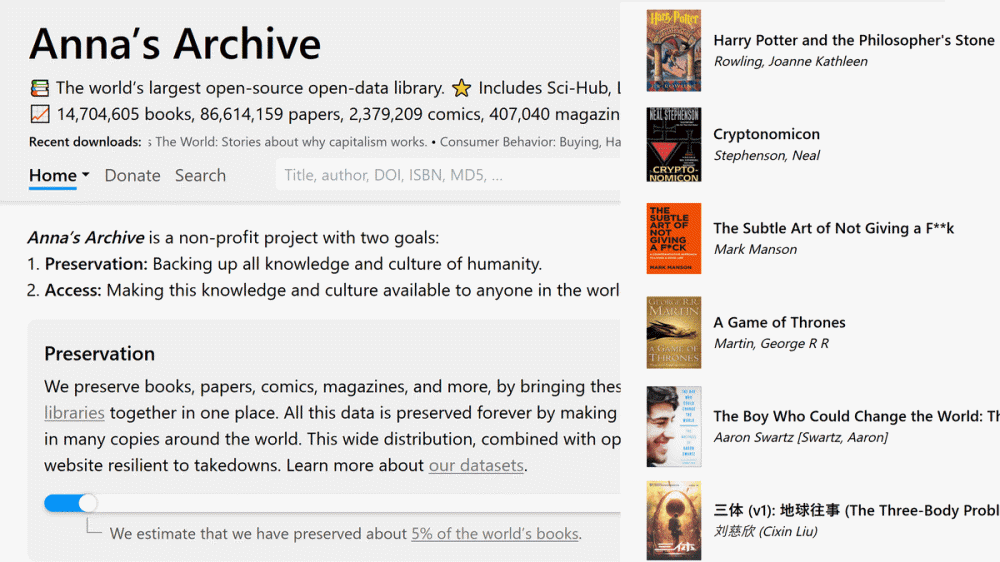Select 'A Game of Thrones' title
Viewport: 1000px width, 562px height.
pos(779,322)
